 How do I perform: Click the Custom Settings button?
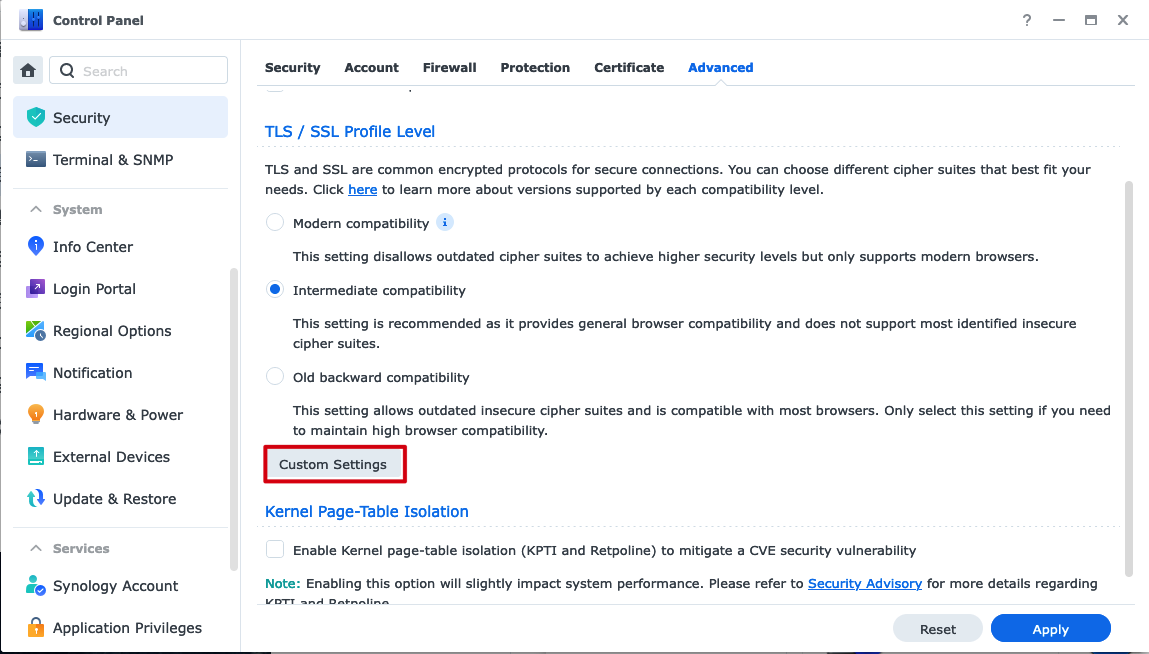coord(333,464)
